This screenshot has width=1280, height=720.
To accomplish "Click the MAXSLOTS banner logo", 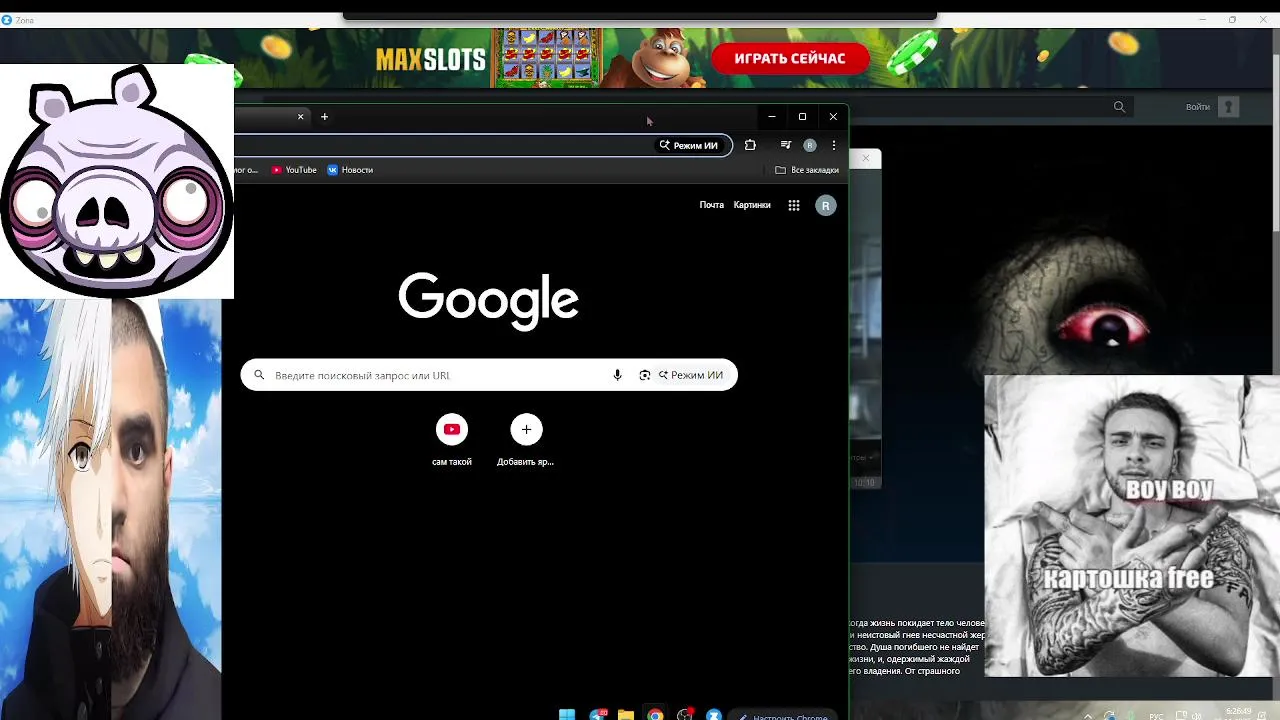I will coord(430,59).
